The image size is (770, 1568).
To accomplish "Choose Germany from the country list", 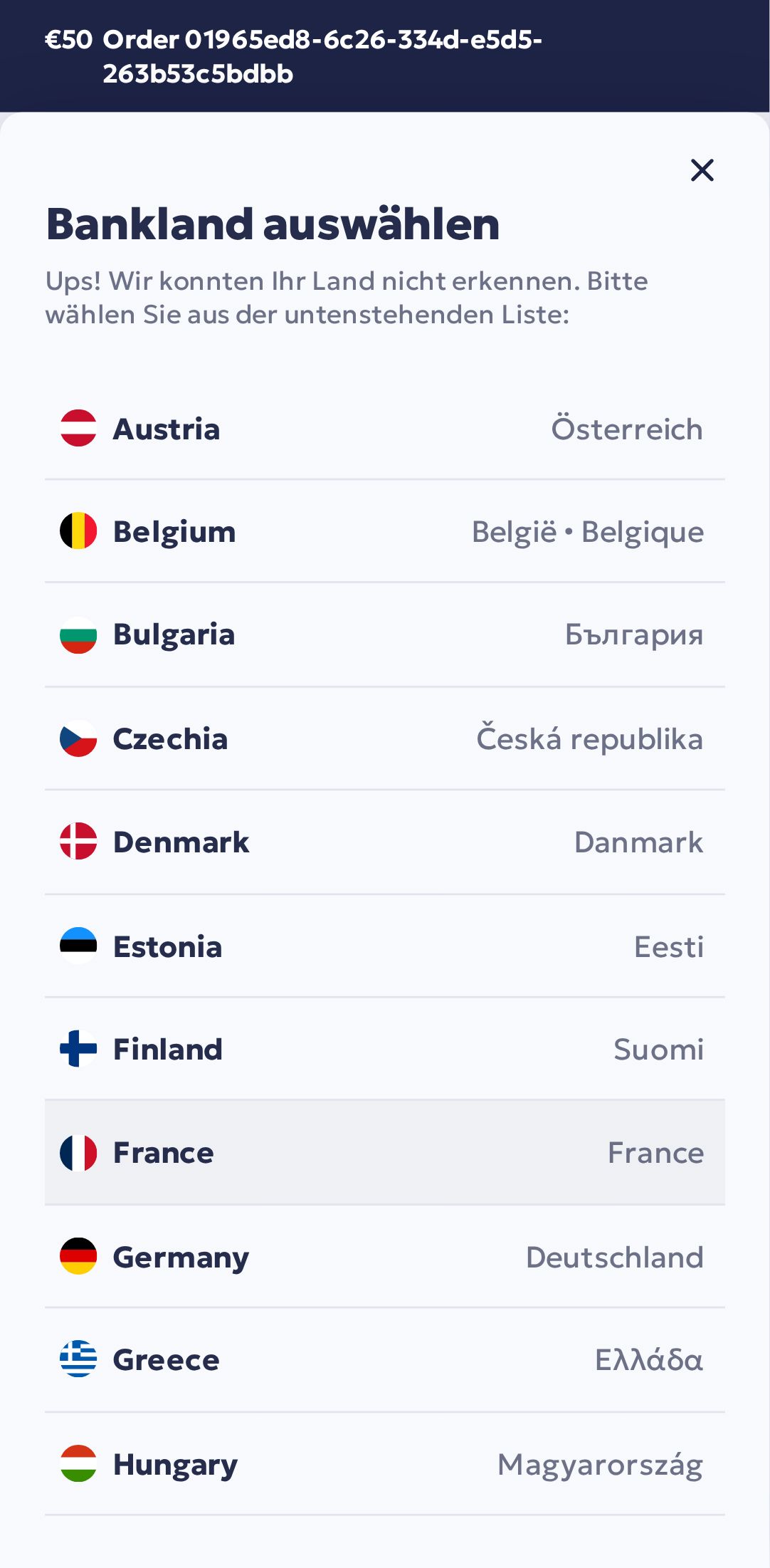I will pyautogui.click(x=384, y=1257).
